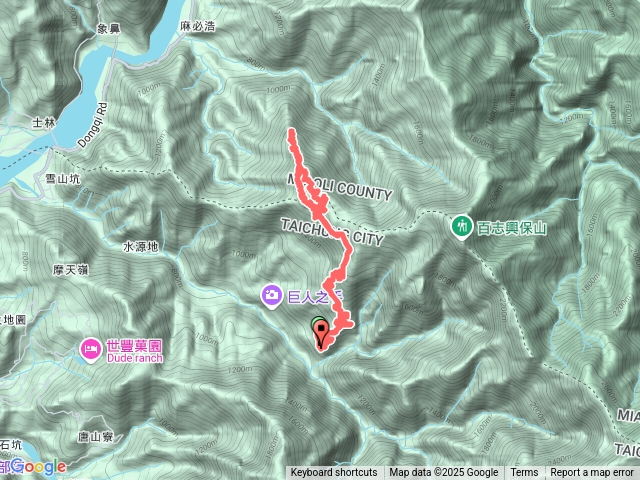Click the 巨人之手 camera photo marker
Screen dimensions: 640x480
point(272,295)
